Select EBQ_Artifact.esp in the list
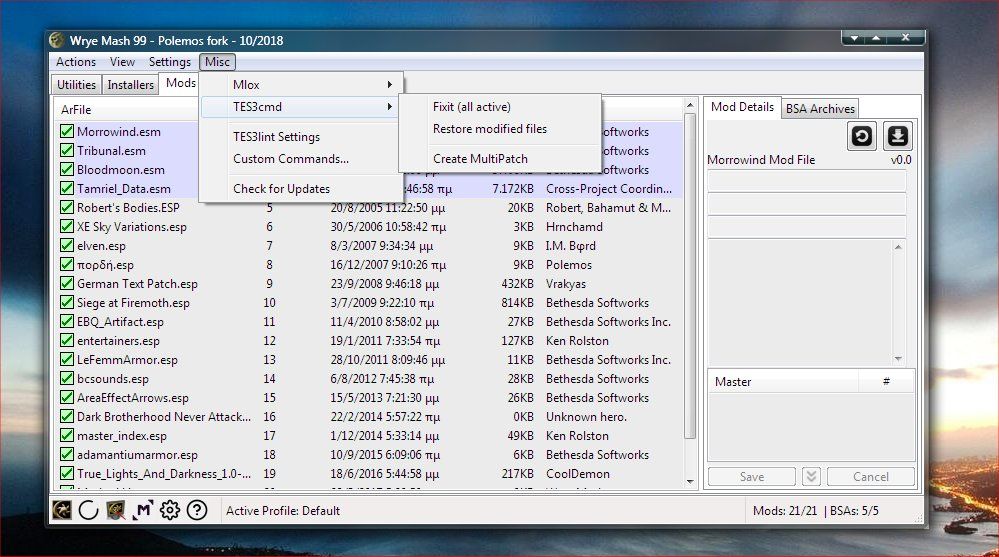The image size is (999, 557). [368, 322]
